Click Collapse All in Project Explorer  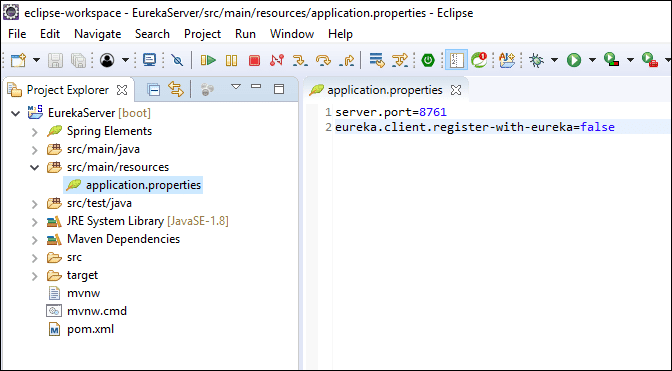[153, 90]
